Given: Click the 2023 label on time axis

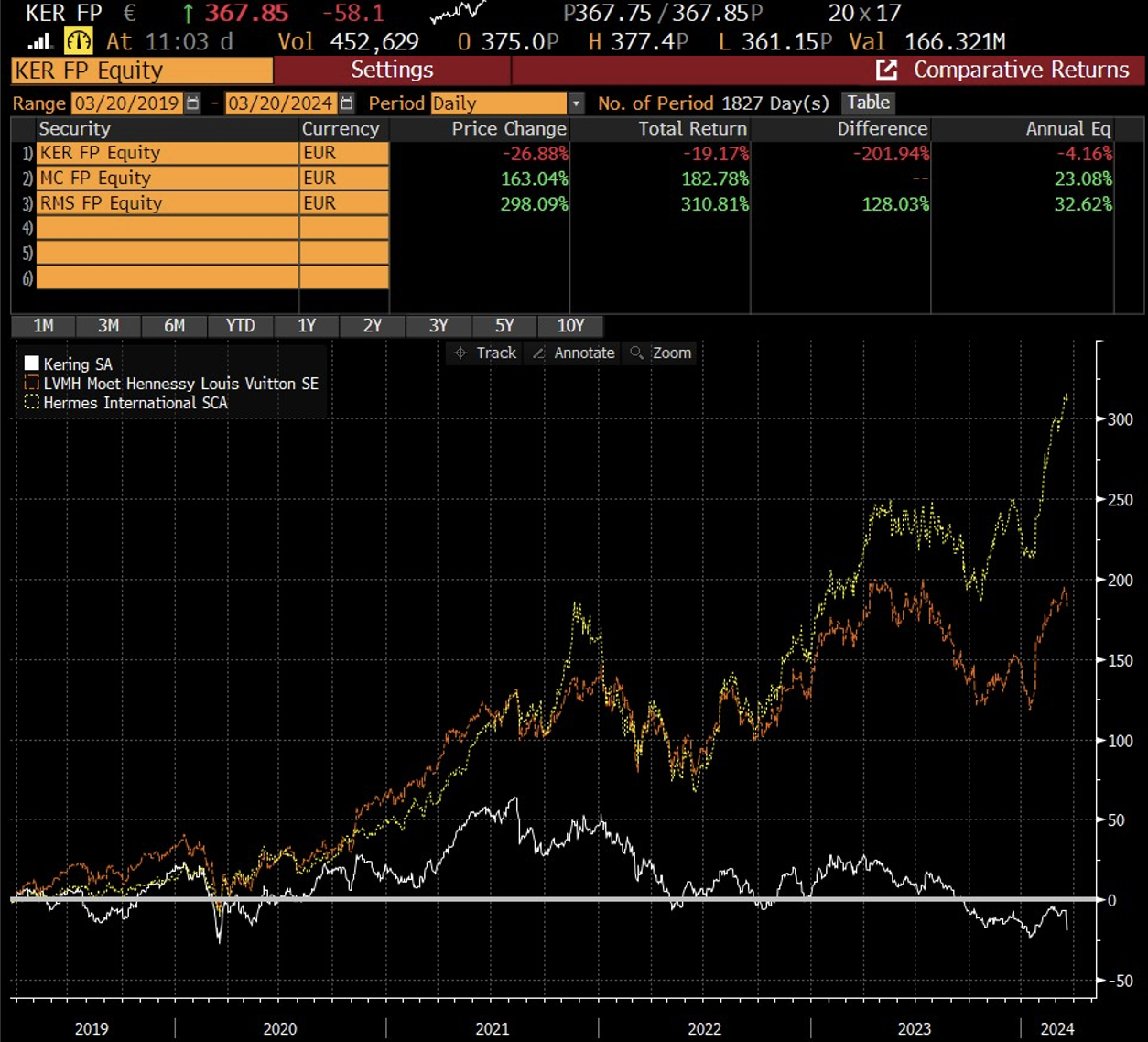Looking at the screenshot, I should 914,1028.
